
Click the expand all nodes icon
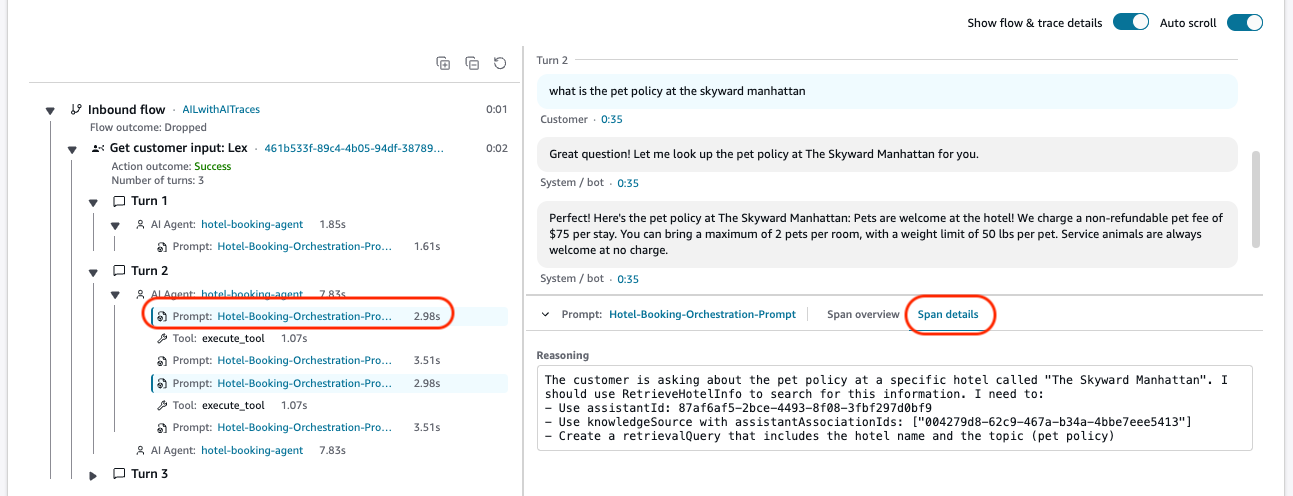(x=443, y=63)
